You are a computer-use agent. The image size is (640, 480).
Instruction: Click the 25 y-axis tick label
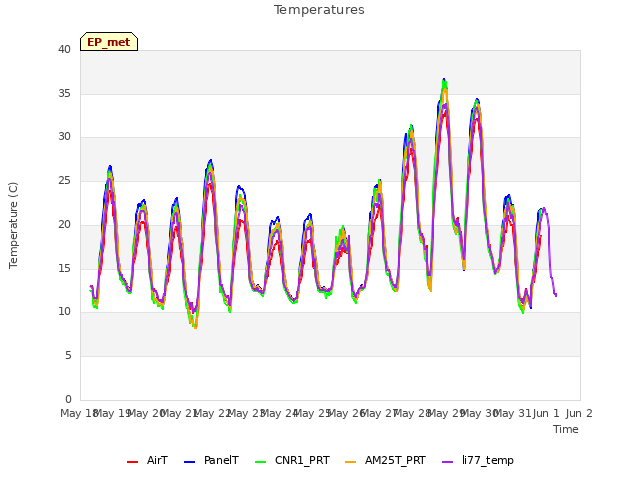64,180
